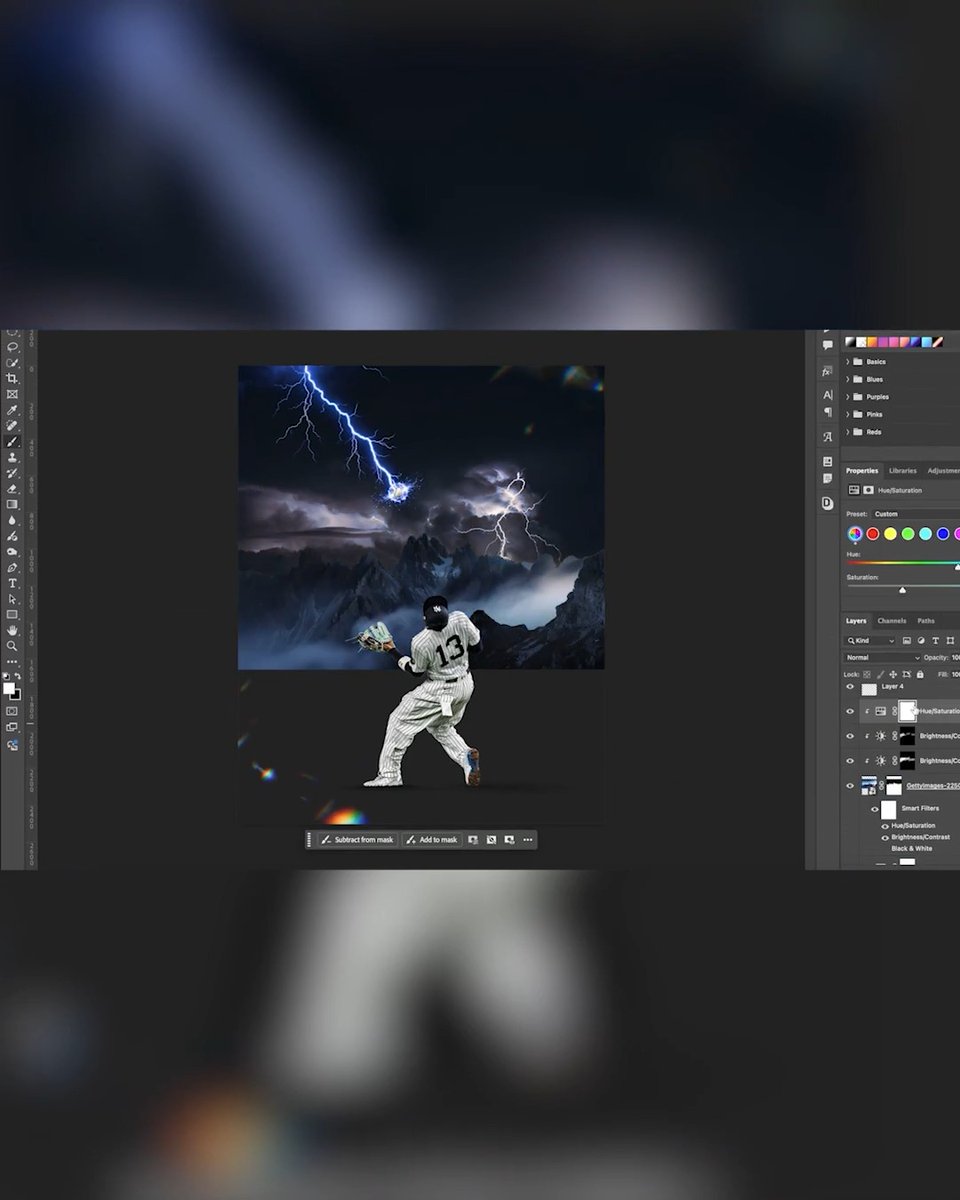The width and height of the screenshot is (960, 1200).
Task: Lock layer position
Action: point(893,674)
